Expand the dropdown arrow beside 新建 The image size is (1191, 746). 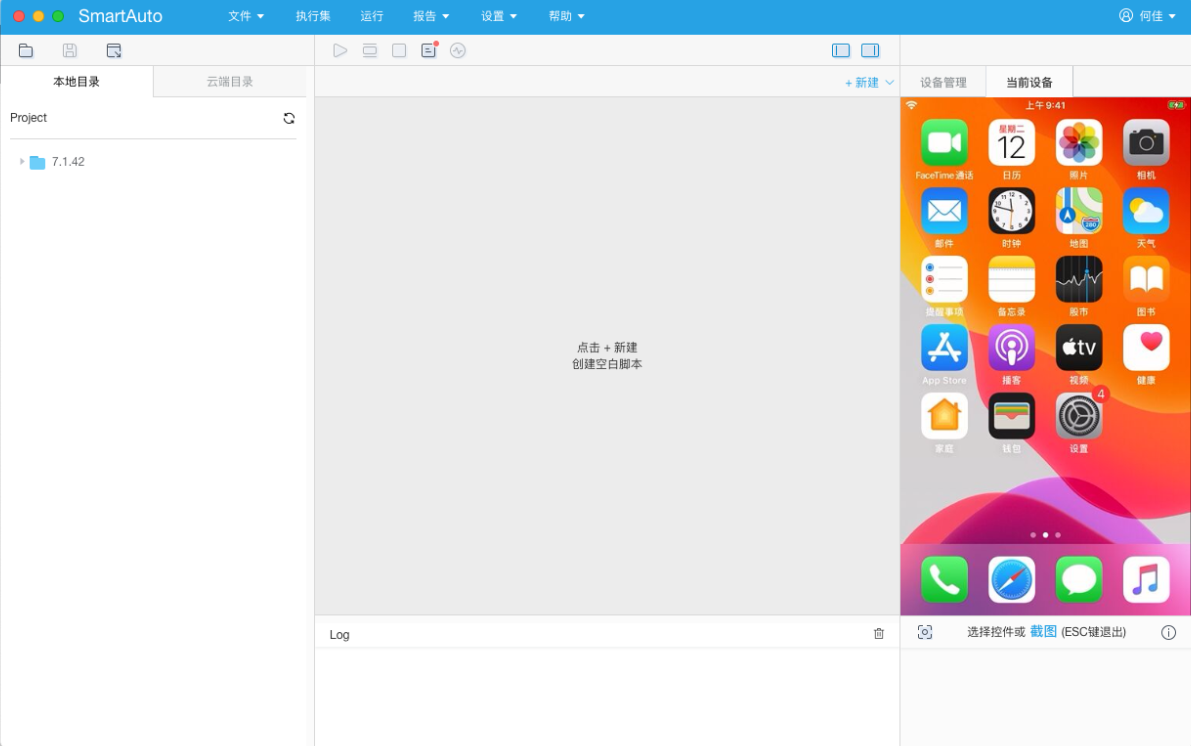[889, 82]
